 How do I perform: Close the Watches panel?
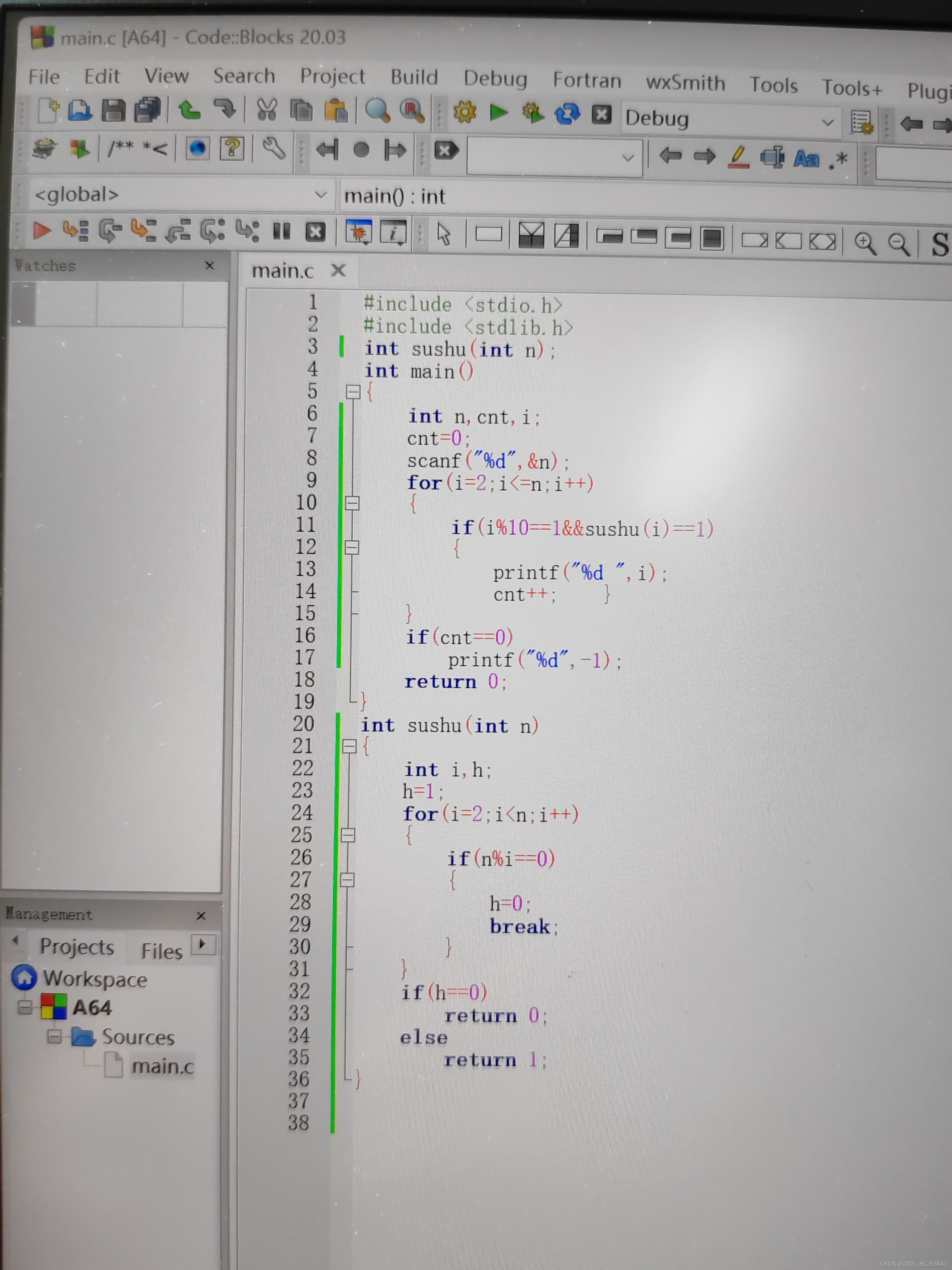pos(210,266)
